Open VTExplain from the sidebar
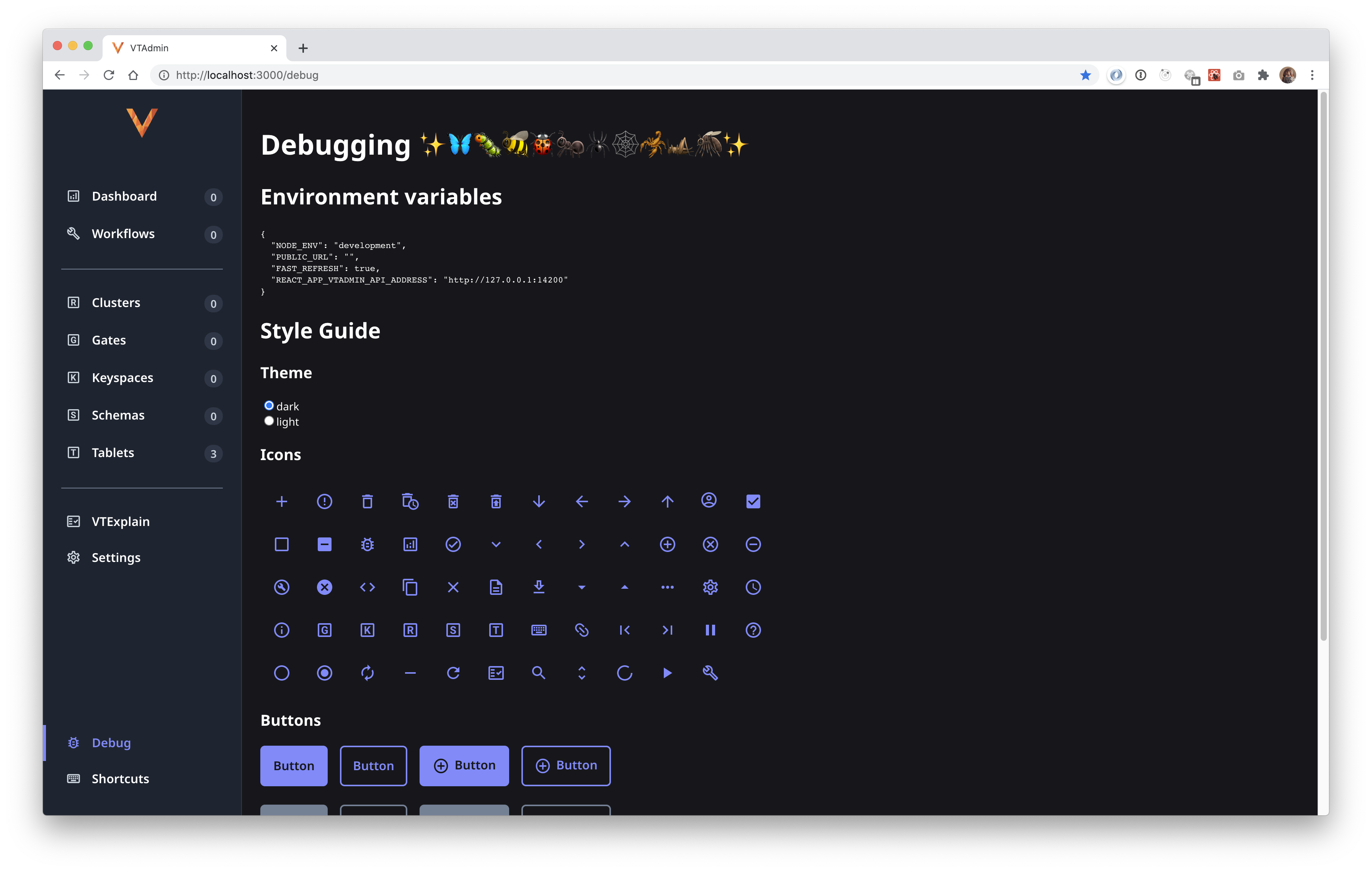The height and width of the screenshot is (872, 1372). (120, 522)
